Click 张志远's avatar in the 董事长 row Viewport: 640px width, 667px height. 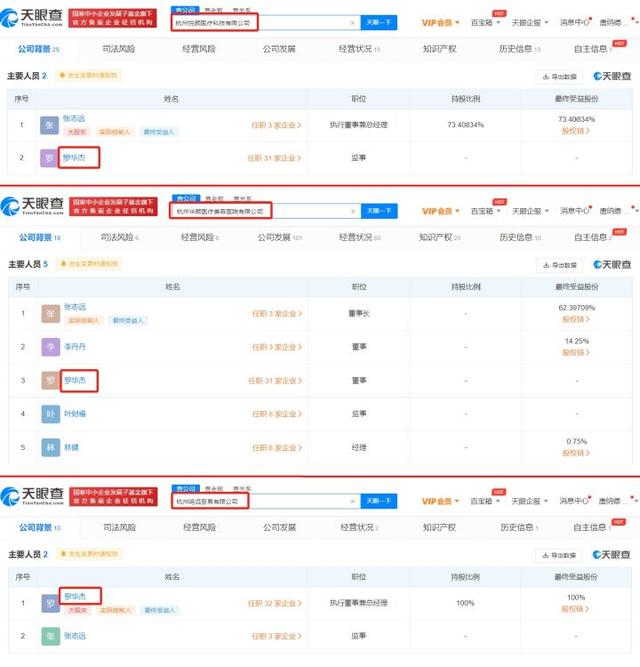[x=51, y=314]
